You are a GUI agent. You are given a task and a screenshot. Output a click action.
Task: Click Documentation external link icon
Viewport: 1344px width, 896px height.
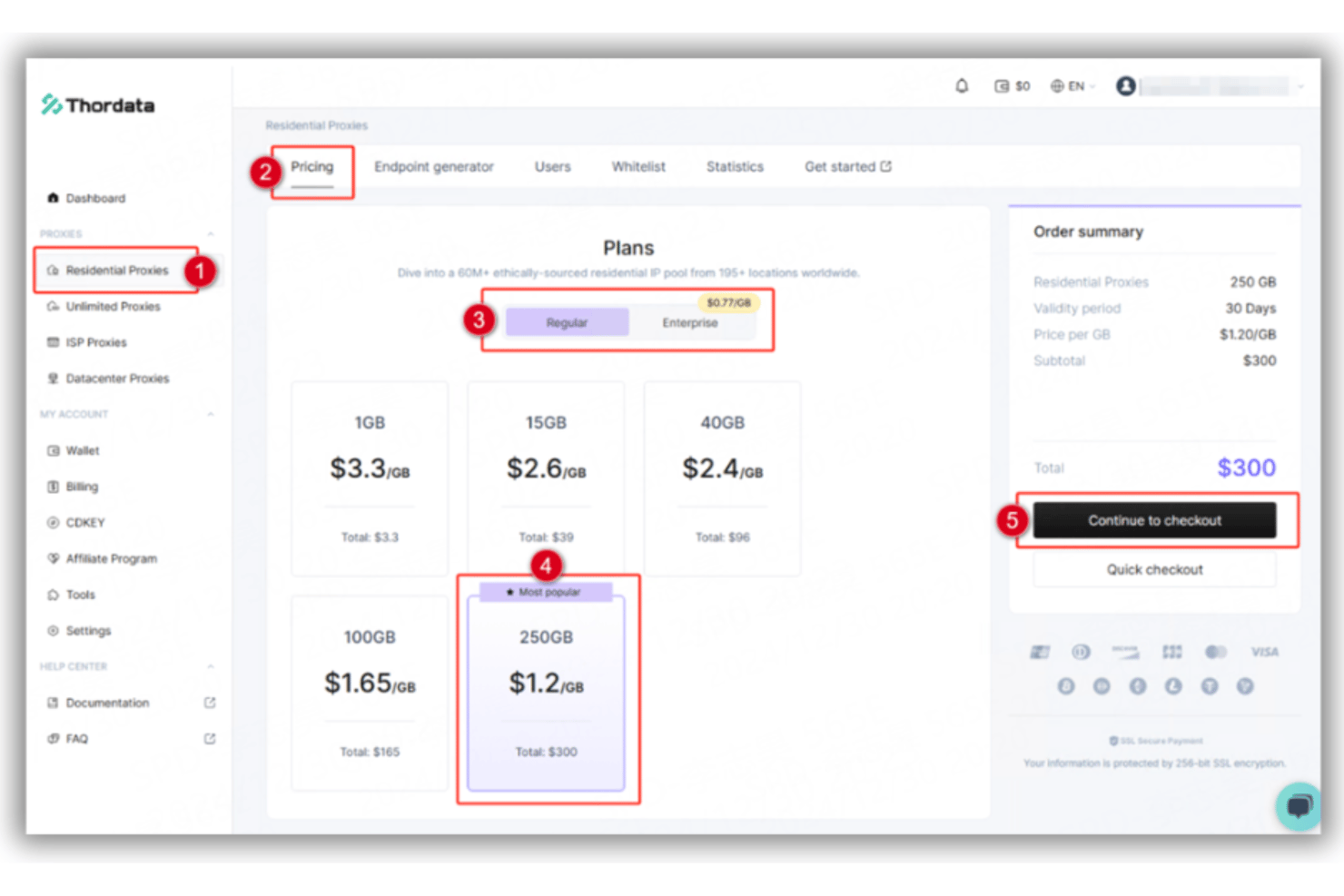point(210,703)
